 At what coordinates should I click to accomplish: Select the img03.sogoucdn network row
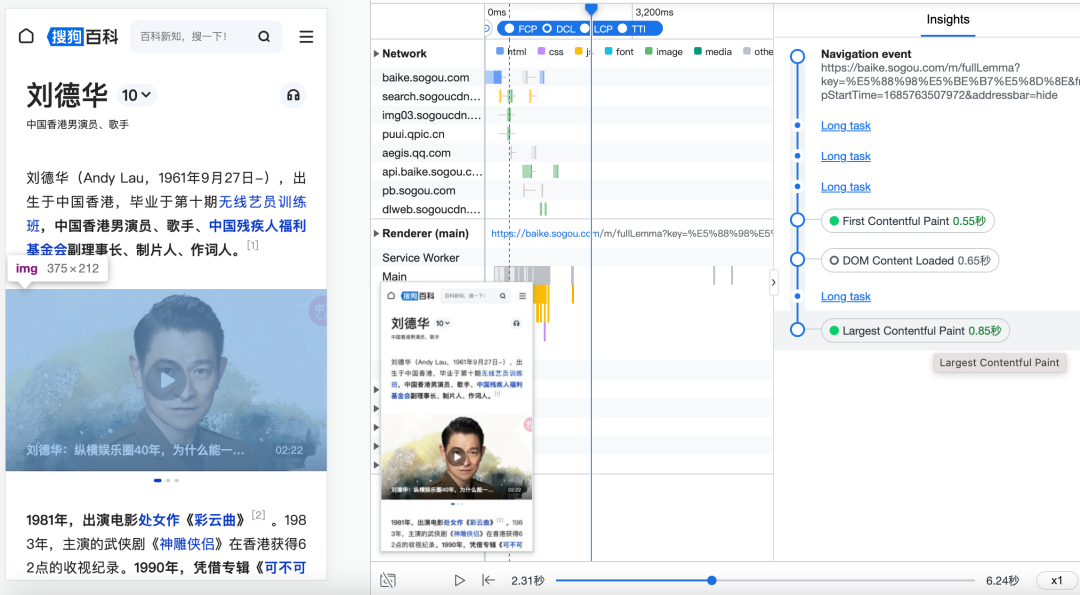coord(572,115)
